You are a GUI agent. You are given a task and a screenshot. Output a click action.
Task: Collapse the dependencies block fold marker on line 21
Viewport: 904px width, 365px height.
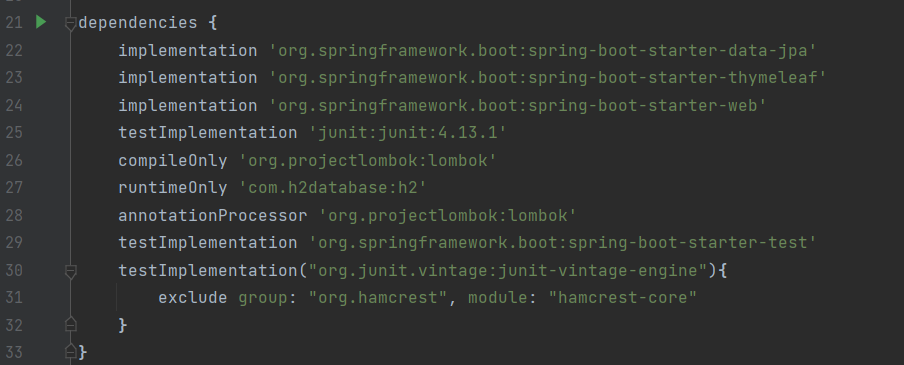coord(70,24)
